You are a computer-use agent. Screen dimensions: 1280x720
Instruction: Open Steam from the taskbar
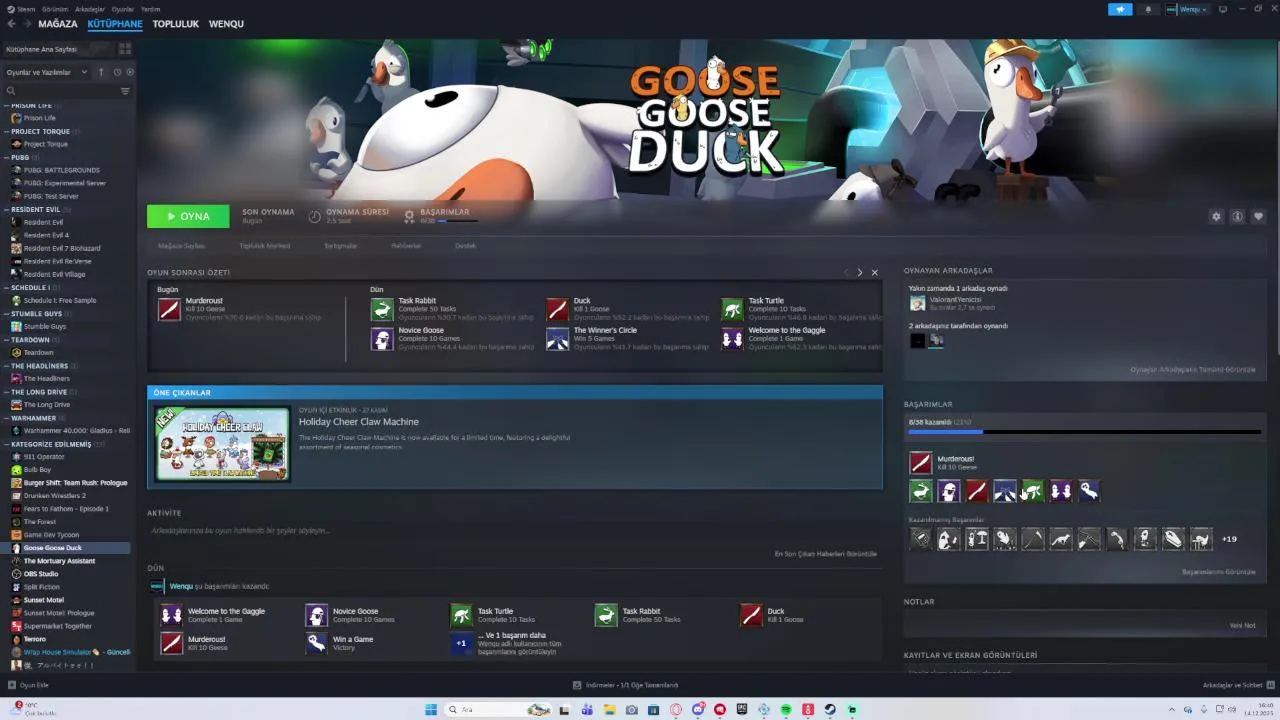[x=830, y=710]
